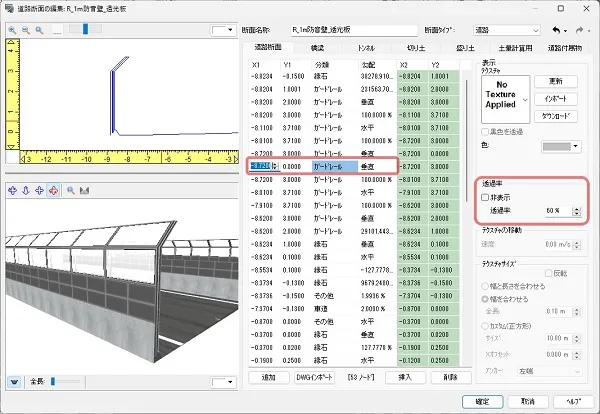Viewport: 600px width, 414px height.
Task: Toggle the 黒色を透過 checkbox
Action: [x=484, y=132]
